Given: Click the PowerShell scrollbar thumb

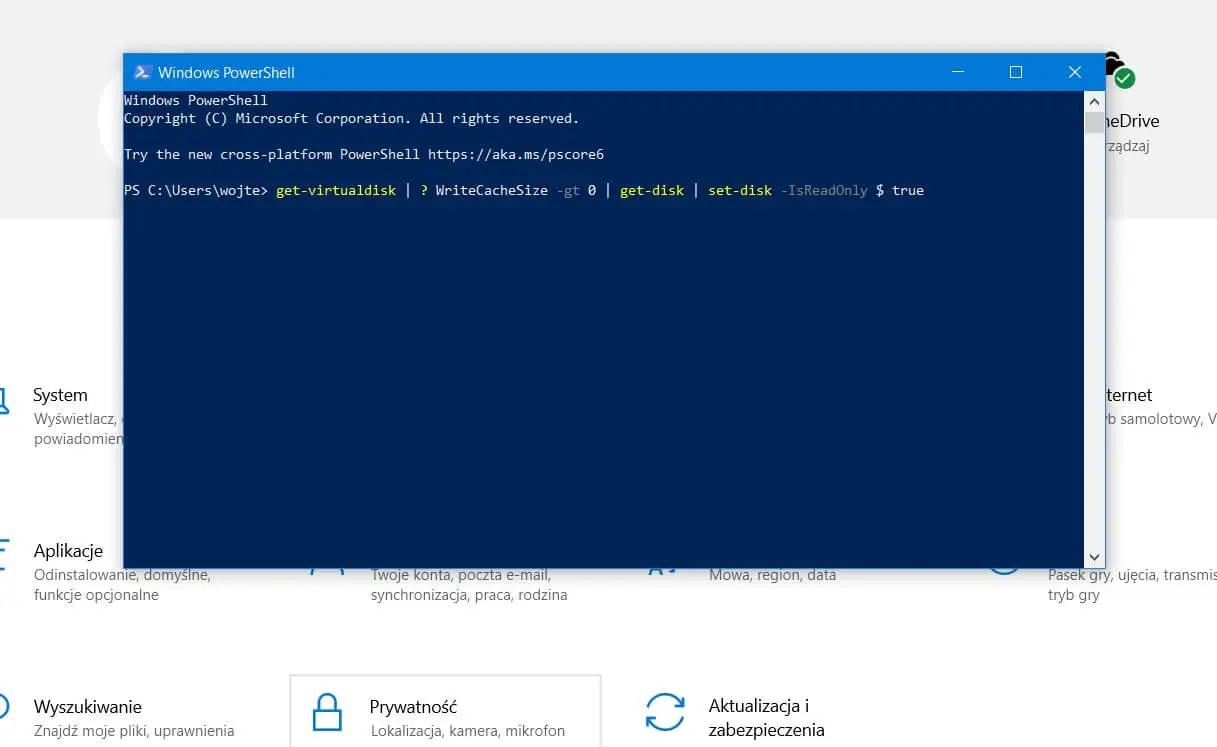Looking at the screenshot, I should click(1093, 120).
